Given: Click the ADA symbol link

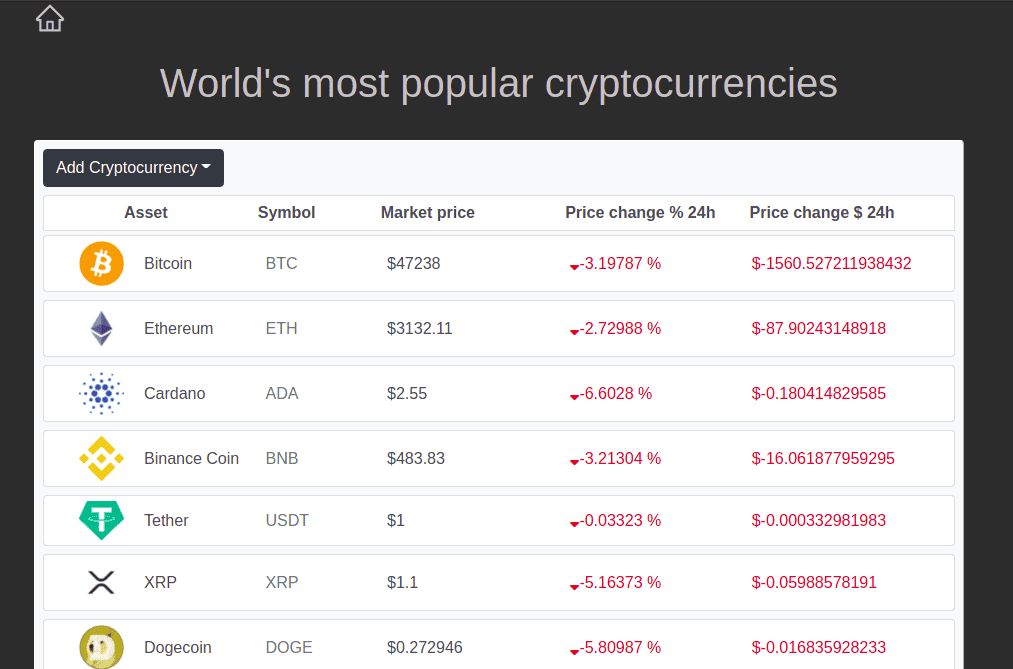Looking at the screenshot, I should coord(281,393).
